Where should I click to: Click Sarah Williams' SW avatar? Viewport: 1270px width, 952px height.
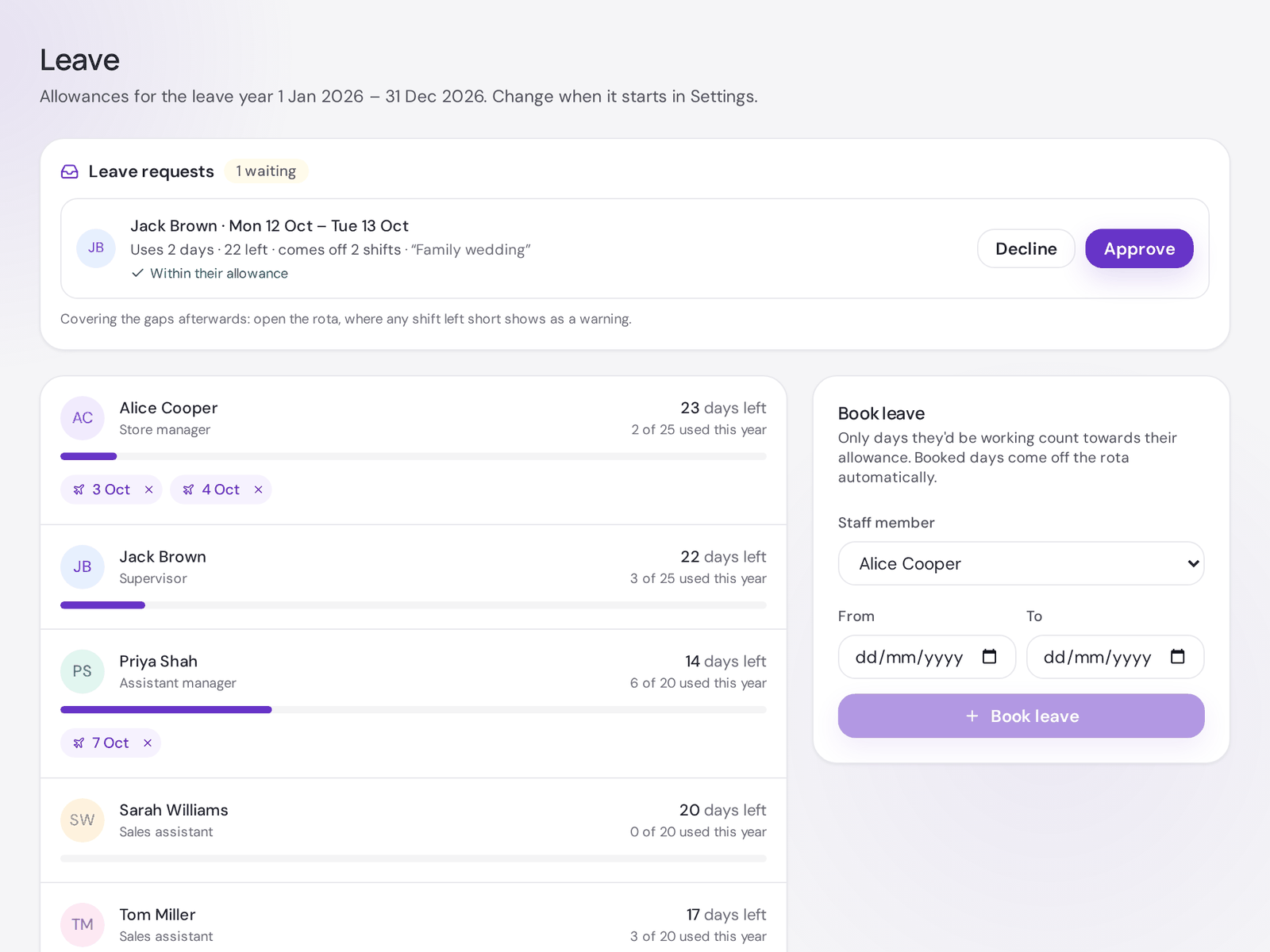pos(83,820)
